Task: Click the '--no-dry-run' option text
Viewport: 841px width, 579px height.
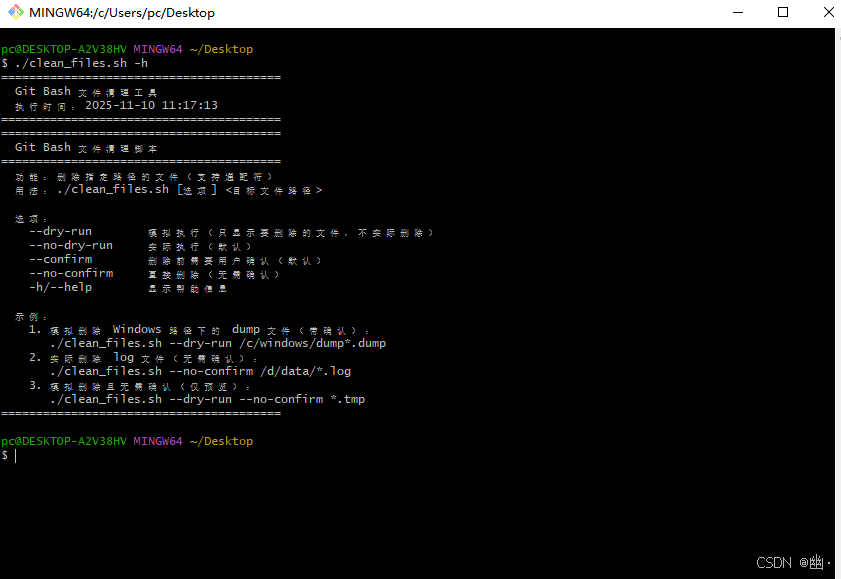Action: 71,246
